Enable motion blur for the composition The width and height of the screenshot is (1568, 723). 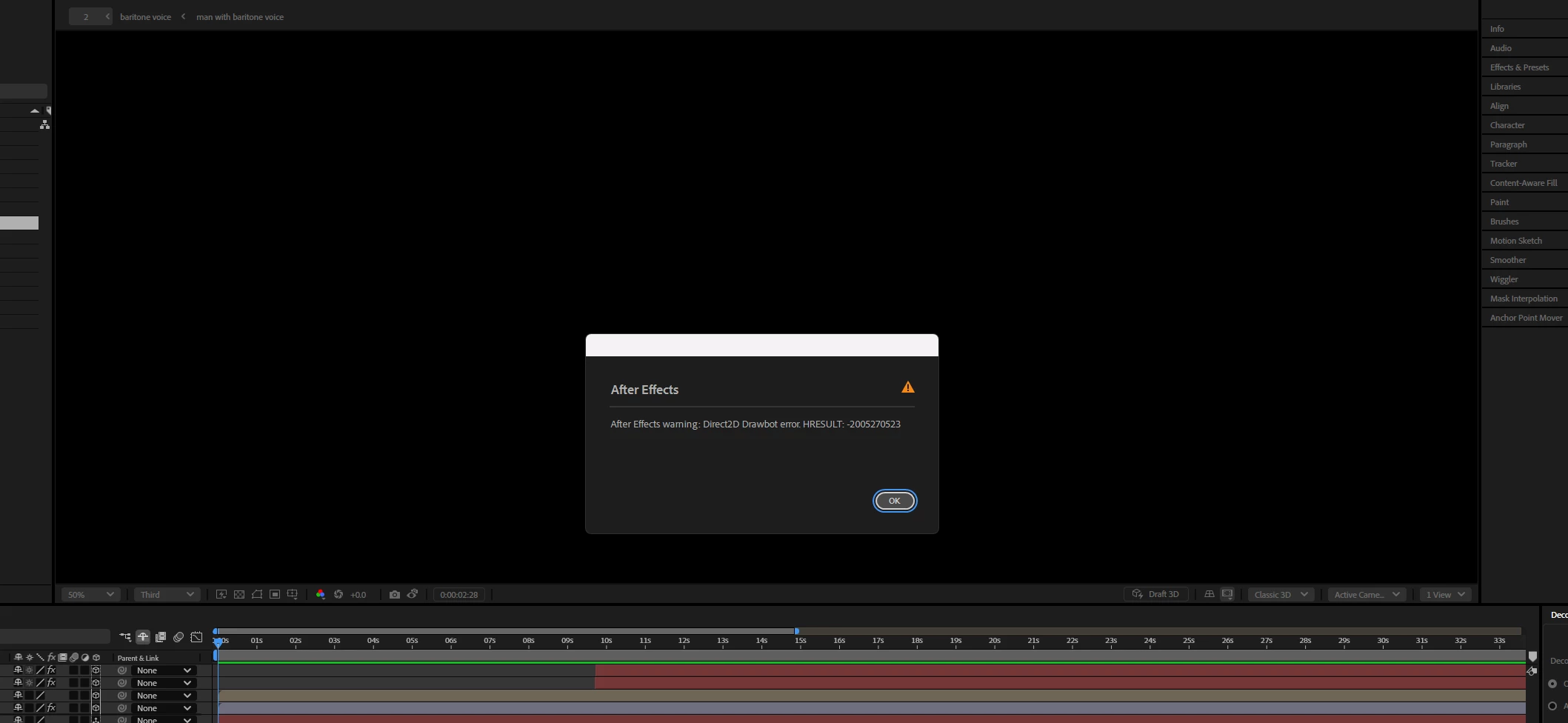point(179,637)
